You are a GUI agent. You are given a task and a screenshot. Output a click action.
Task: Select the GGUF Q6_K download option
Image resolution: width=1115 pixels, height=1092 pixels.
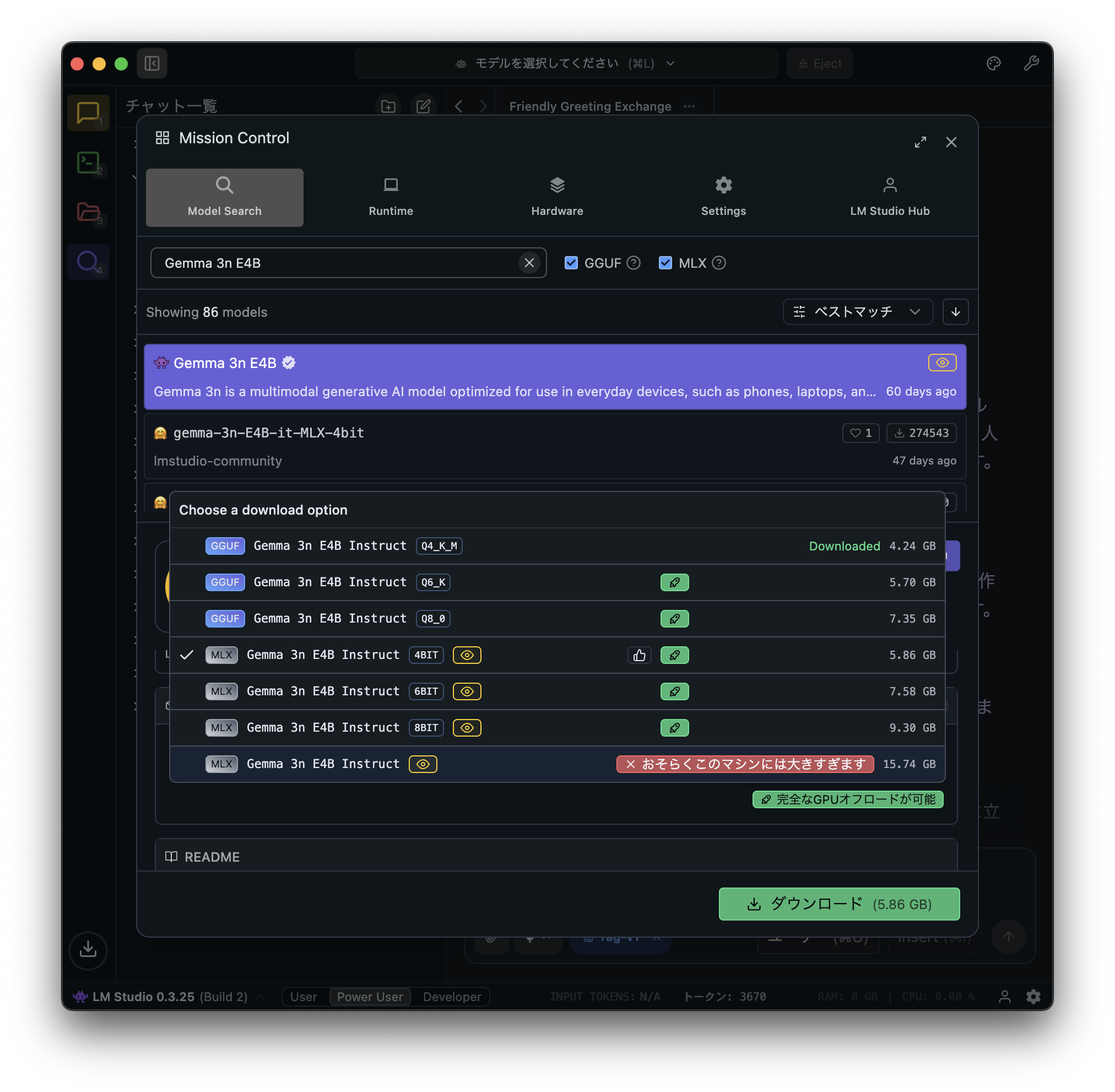coord(557,582)
